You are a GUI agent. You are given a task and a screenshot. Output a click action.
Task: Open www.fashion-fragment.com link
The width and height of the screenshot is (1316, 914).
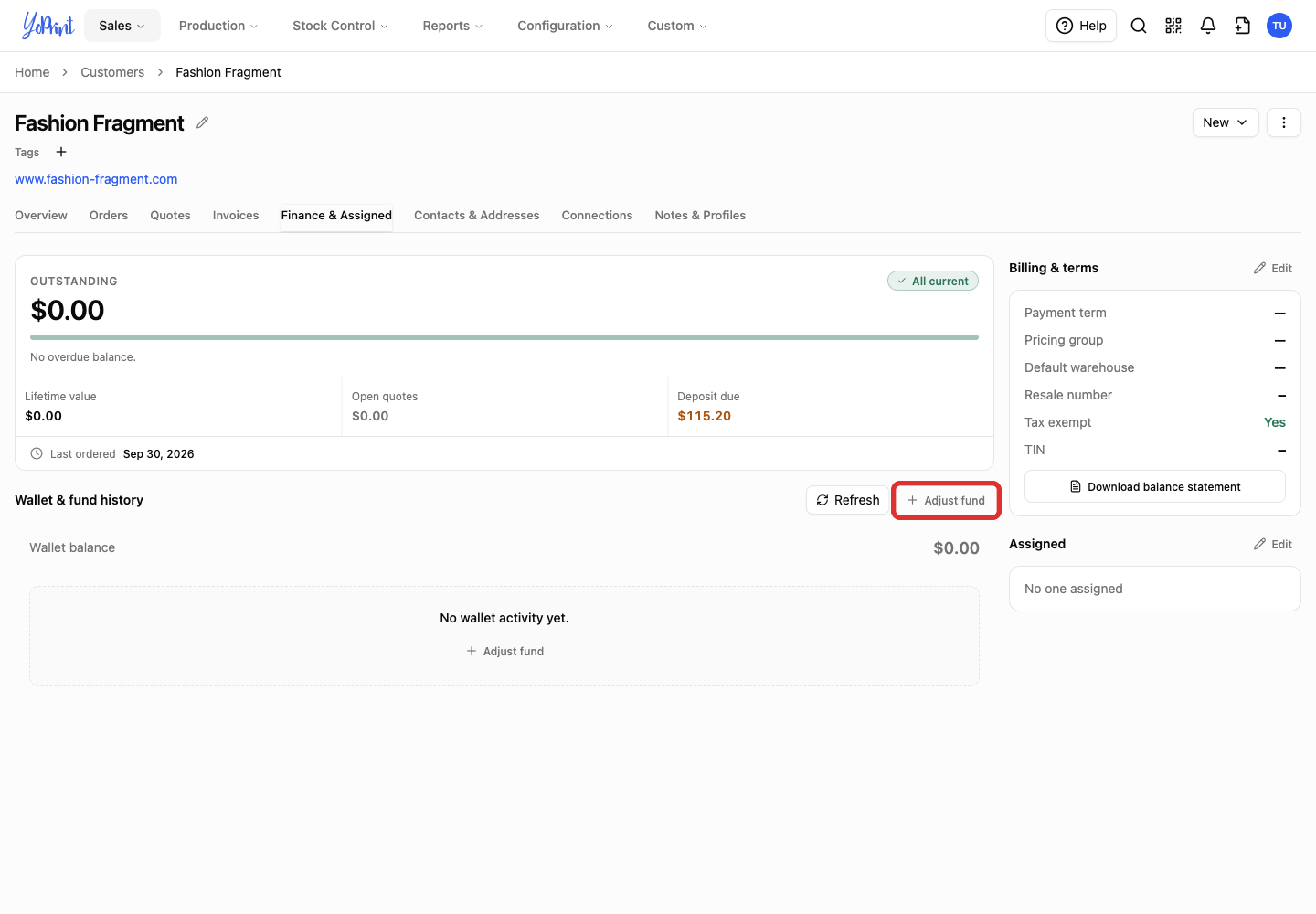[x=96, y=179]
